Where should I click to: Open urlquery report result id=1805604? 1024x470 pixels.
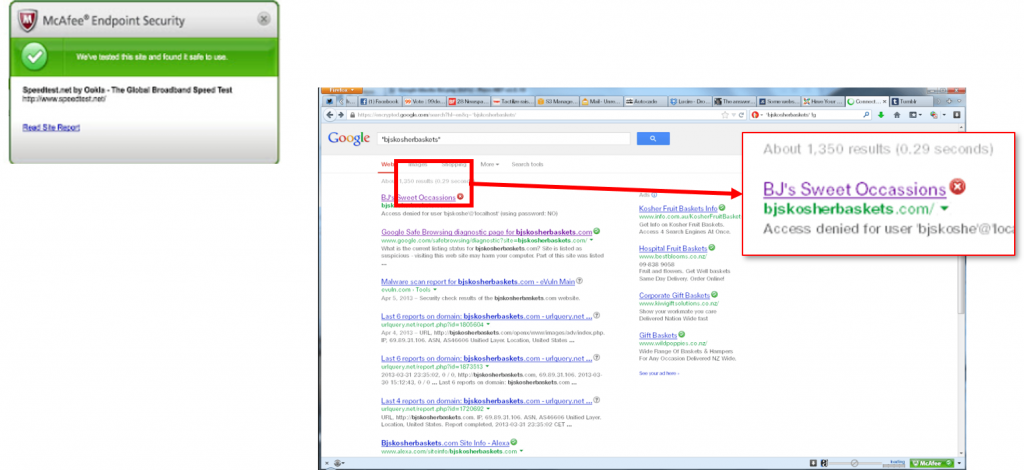(487, 316)
